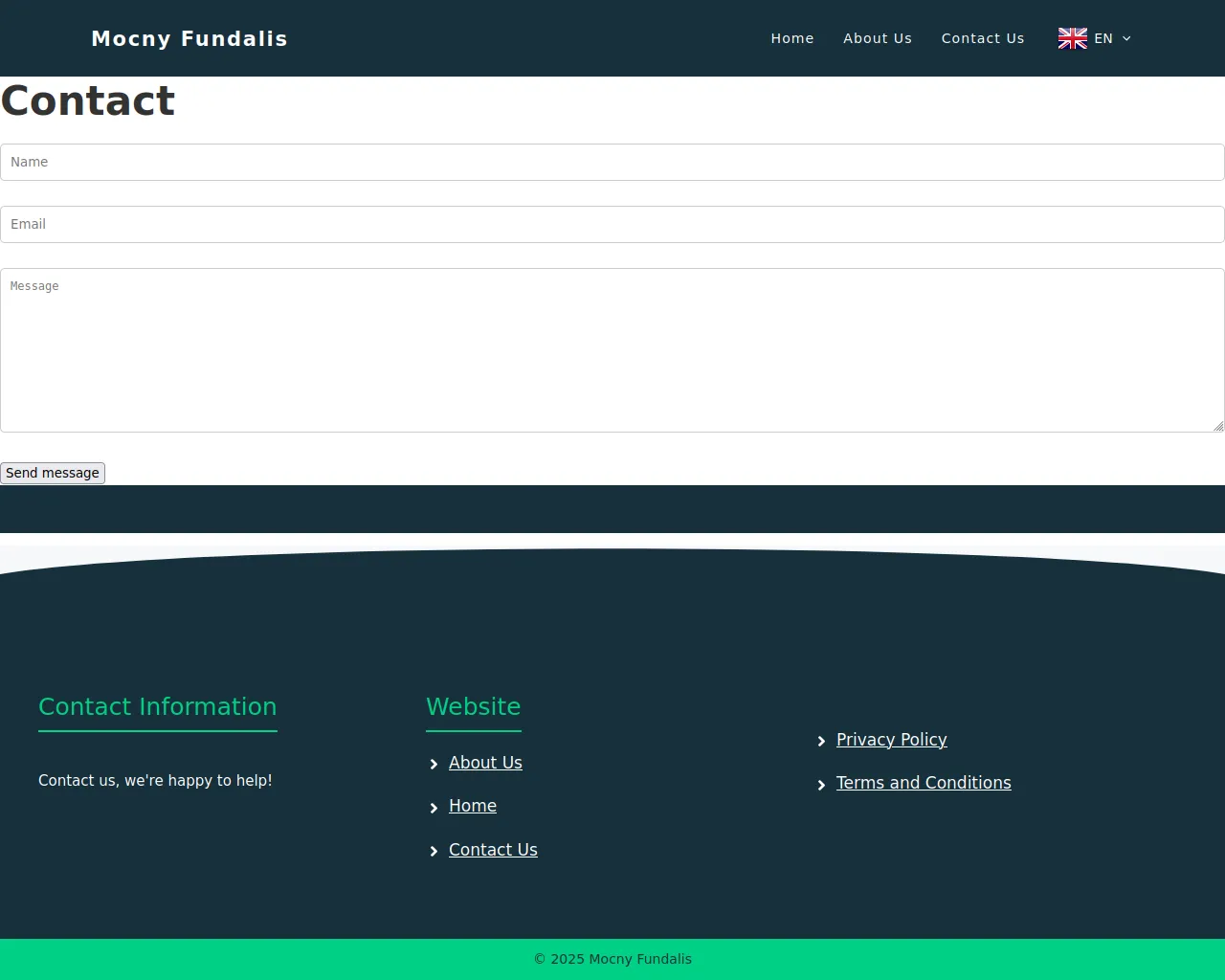Click the chevron icon beside footer Contact Us
This screenshot has height=980, width=1225.
pos(434,851)
